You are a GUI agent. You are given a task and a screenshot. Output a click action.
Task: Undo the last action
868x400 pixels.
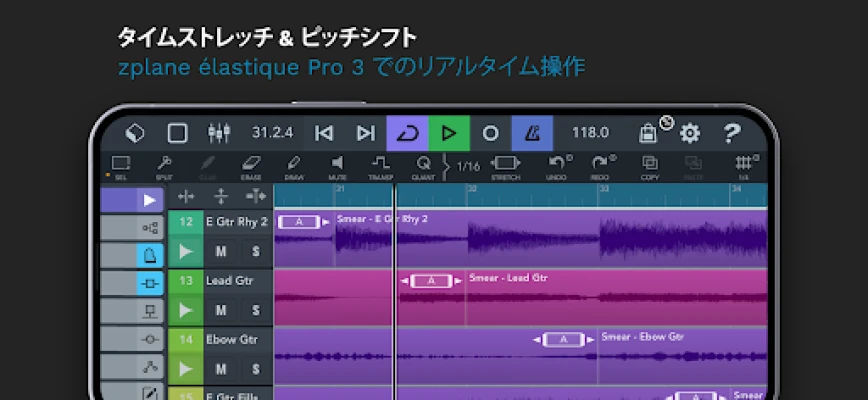[559, 164]
